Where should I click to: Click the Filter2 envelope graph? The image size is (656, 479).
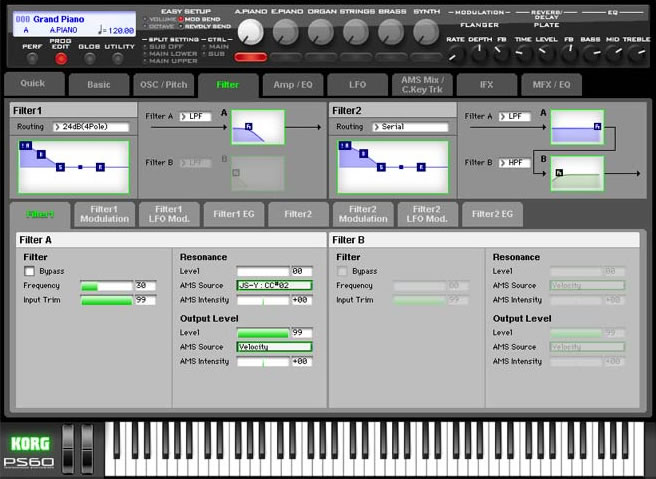click(x=393, y=167)
